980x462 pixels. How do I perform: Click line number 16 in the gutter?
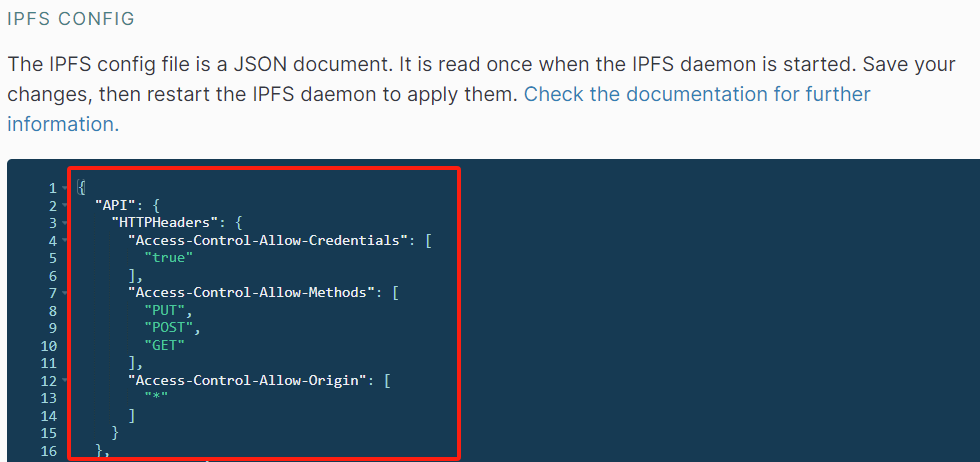pos(48,451)
